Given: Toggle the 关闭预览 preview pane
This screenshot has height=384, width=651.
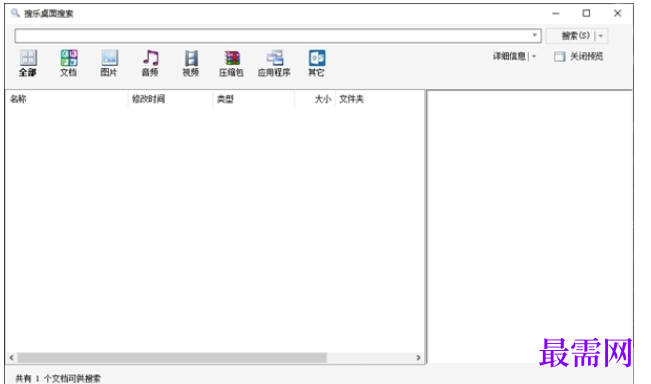Looking at the screenshot, I should point(578,56).
